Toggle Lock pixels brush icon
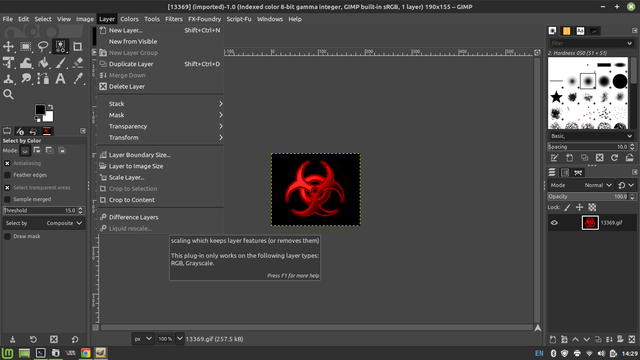The width and height of the screenshot is (640, 360). [x=567, y=207]
